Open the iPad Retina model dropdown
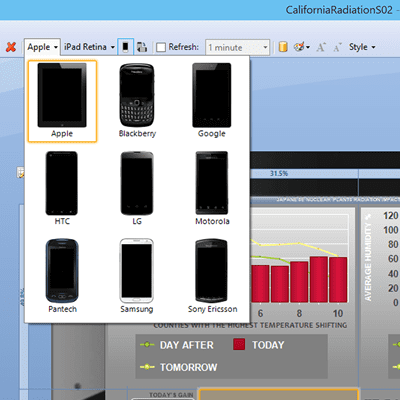Screen dimensions: 400x400 point(89,47)
